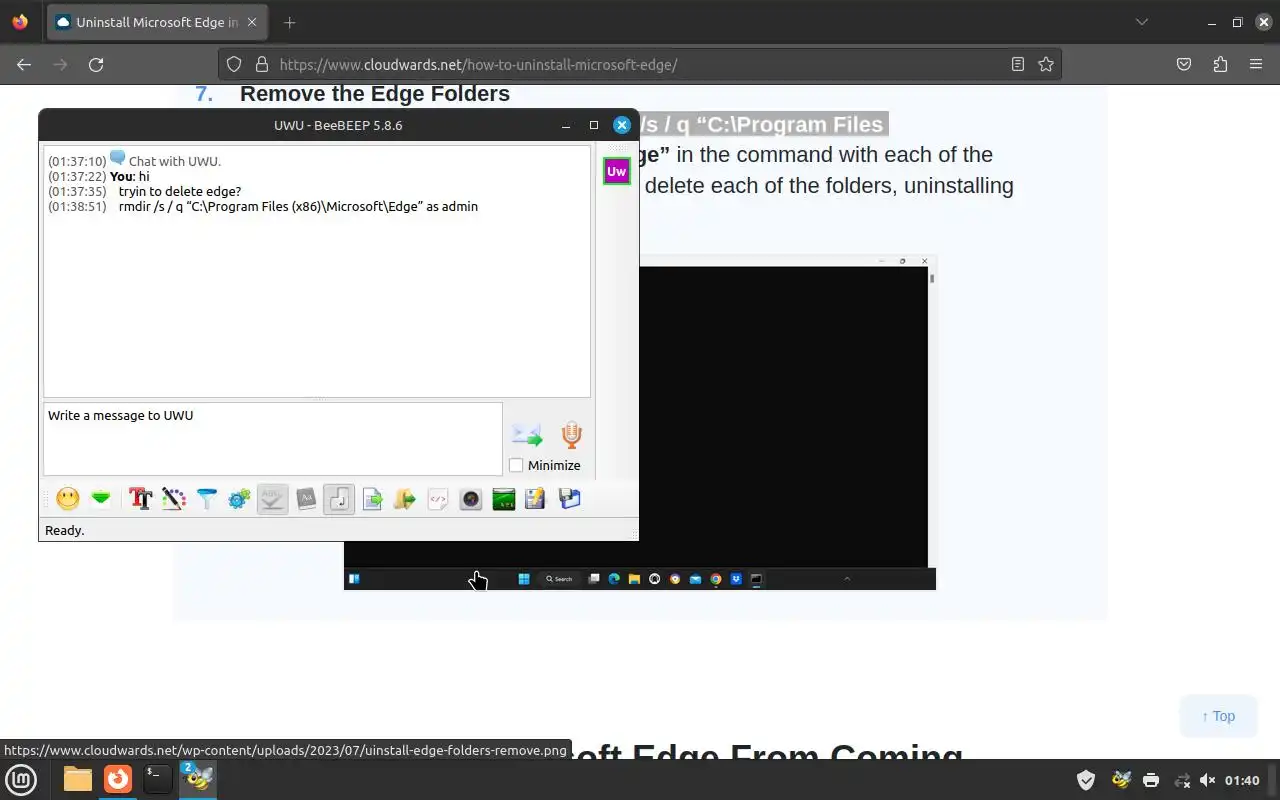The image size is (1280, 800).
Task: Save the chat with floppy disk icon
Action: pyautogui.click(x=570, y=498)
